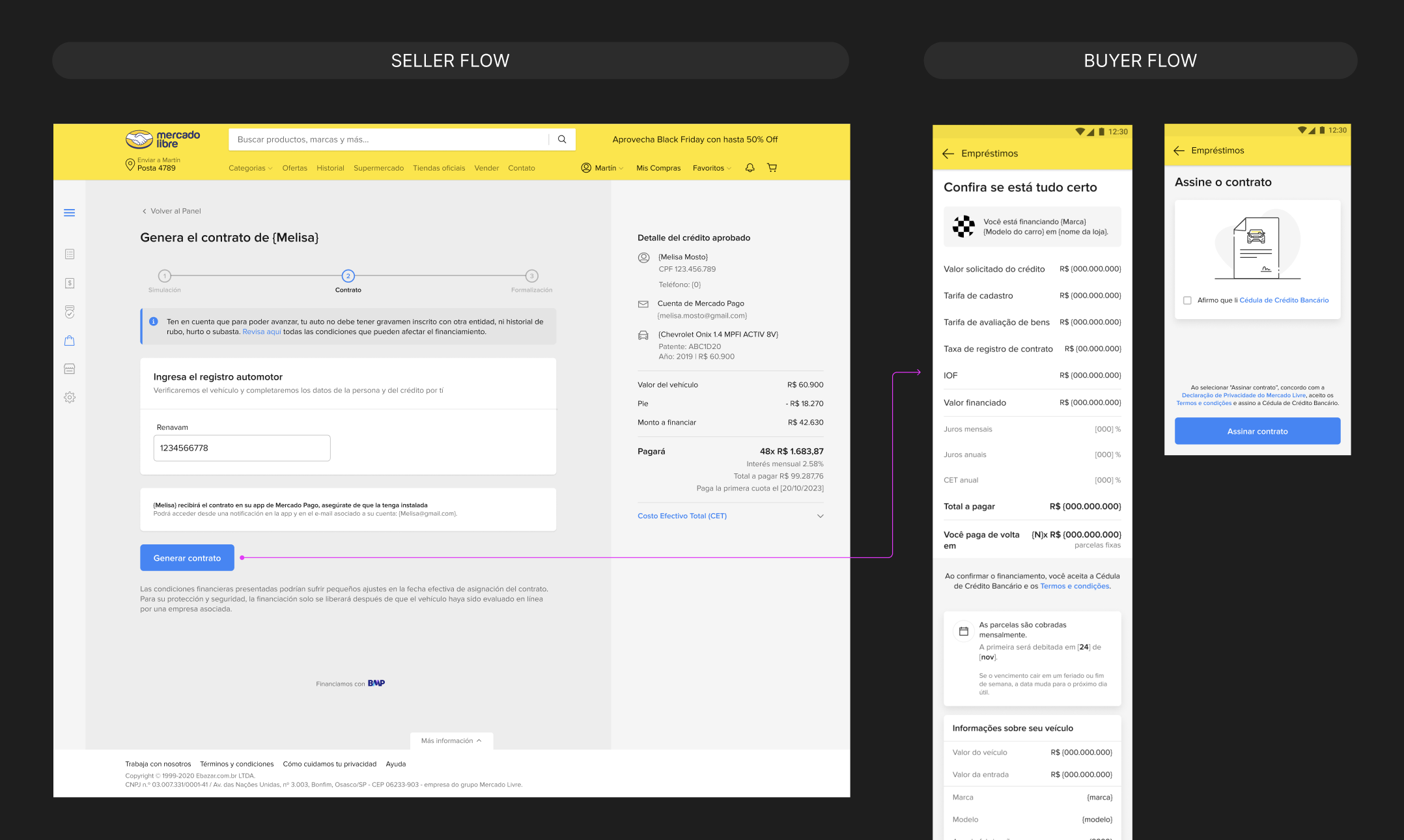Click the BMP logo near Financiamos con
Image resolution: width=1404 pixels, height=840 pixels.
coord(376,683)
